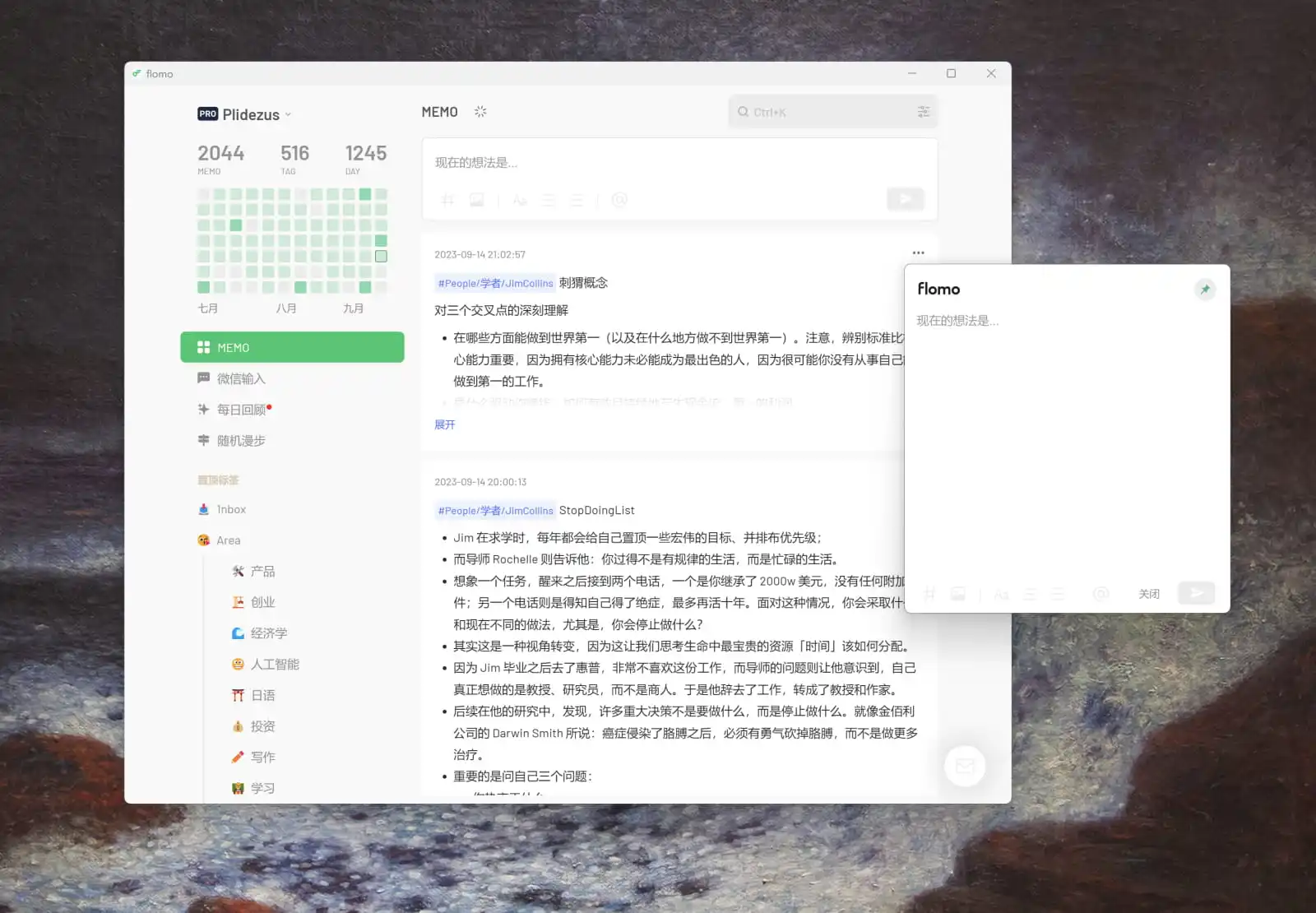Viewport: 1316px width, 913px height.
Task: Open the 人工智能 tag
Action: click(265, 664)
